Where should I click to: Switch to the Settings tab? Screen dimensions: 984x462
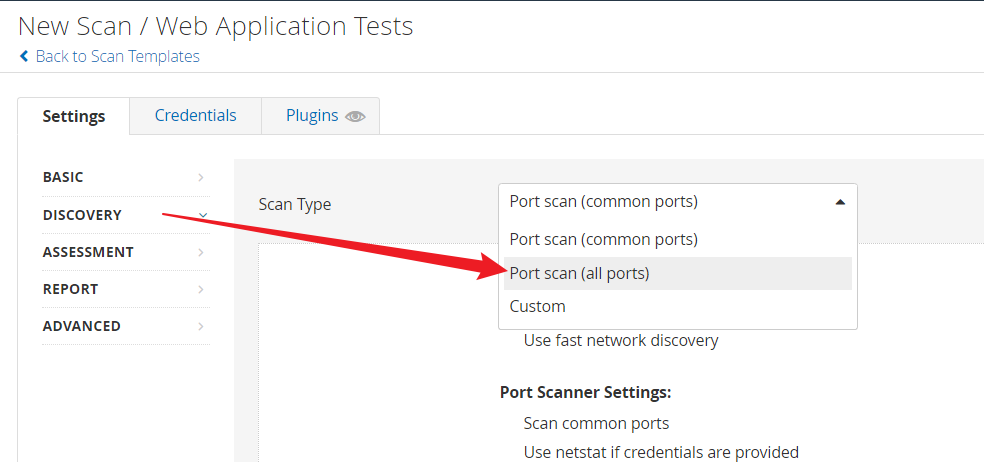click(x=73, y=116)
